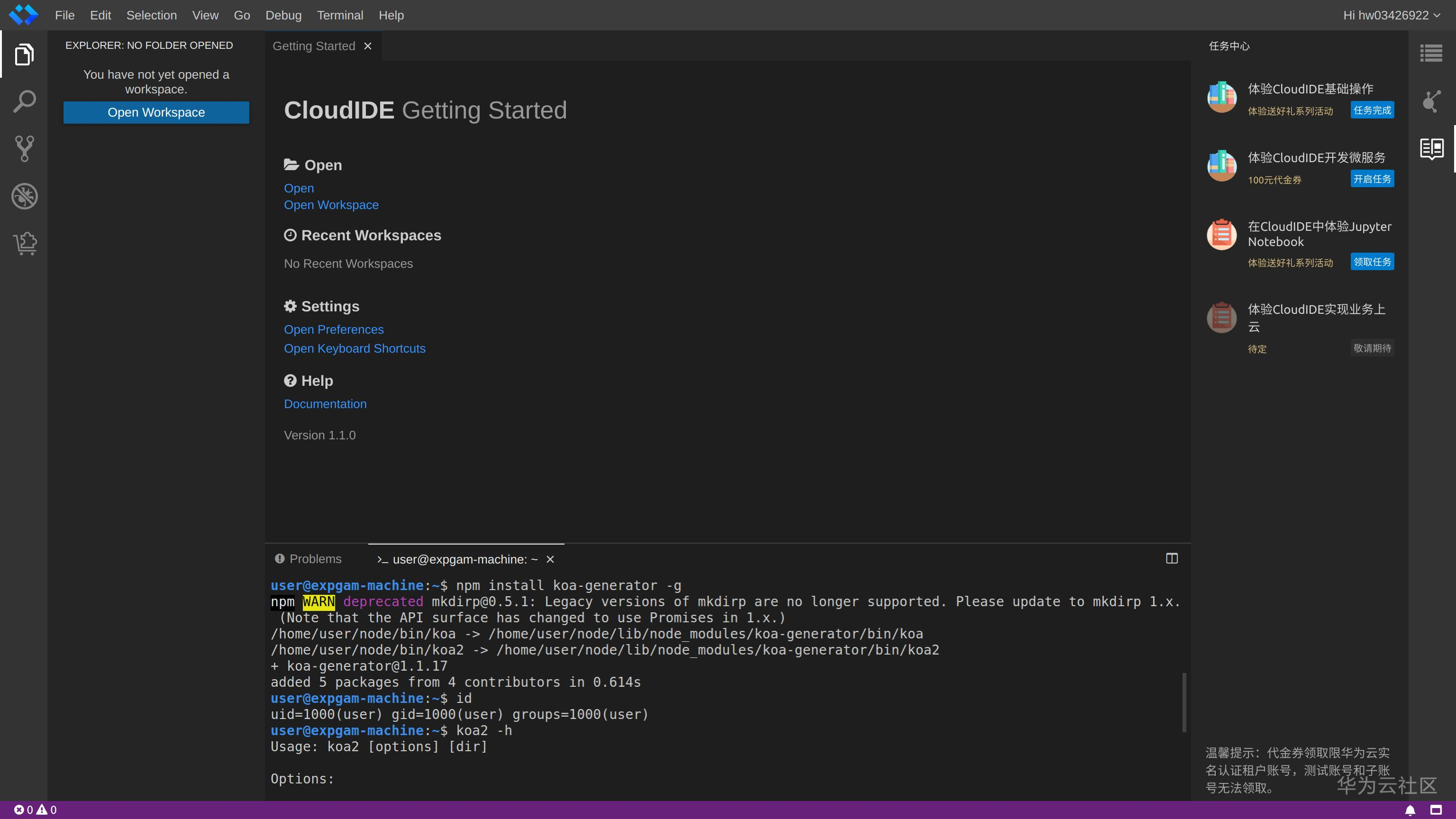Screen dimensions: 1456x819
Task: Close the Getting Started tab
Action: [x=368, y=46]
